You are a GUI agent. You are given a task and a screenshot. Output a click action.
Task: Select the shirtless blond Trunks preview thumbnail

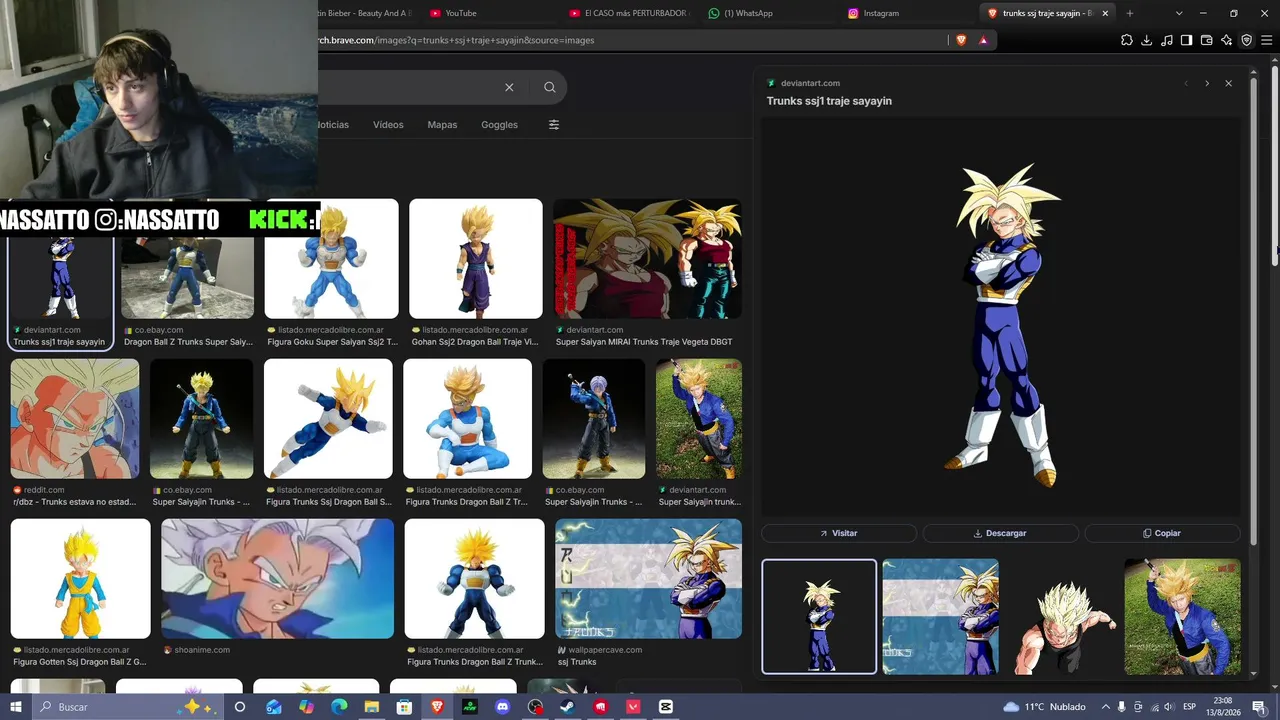[x=1061, y=616]
